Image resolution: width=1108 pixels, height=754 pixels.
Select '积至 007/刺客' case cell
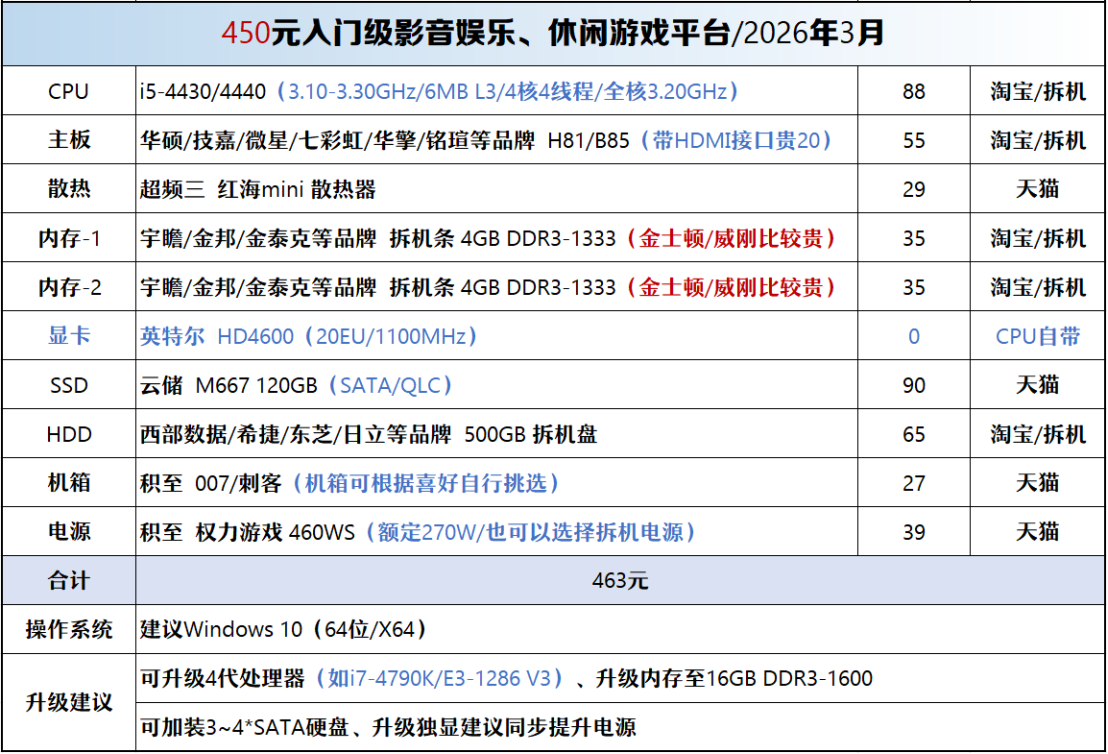click(x=497, y=483)
